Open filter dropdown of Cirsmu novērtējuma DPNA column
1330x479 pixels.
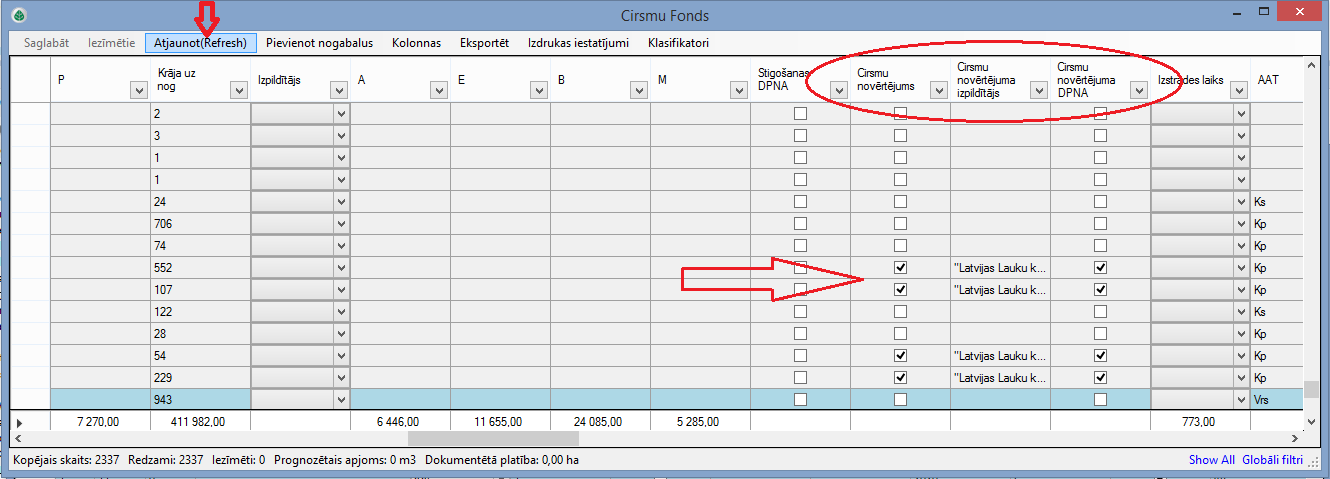click(x=1139, y=90)
